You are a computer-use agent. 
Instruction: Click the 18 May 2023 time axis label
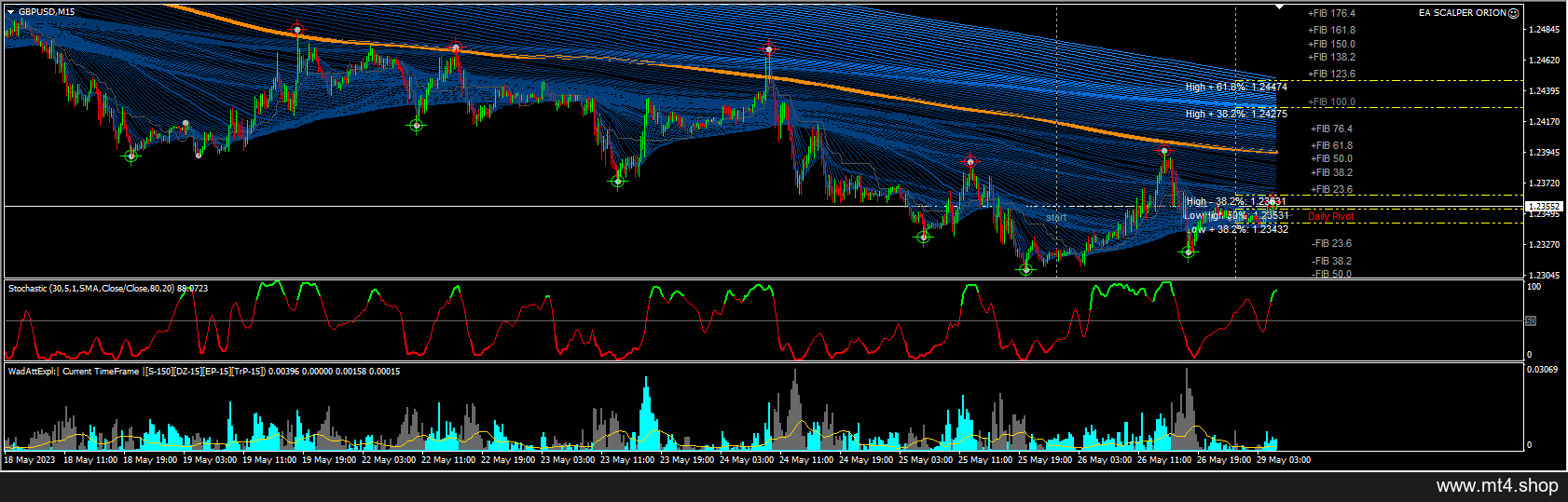click(30, 460)
